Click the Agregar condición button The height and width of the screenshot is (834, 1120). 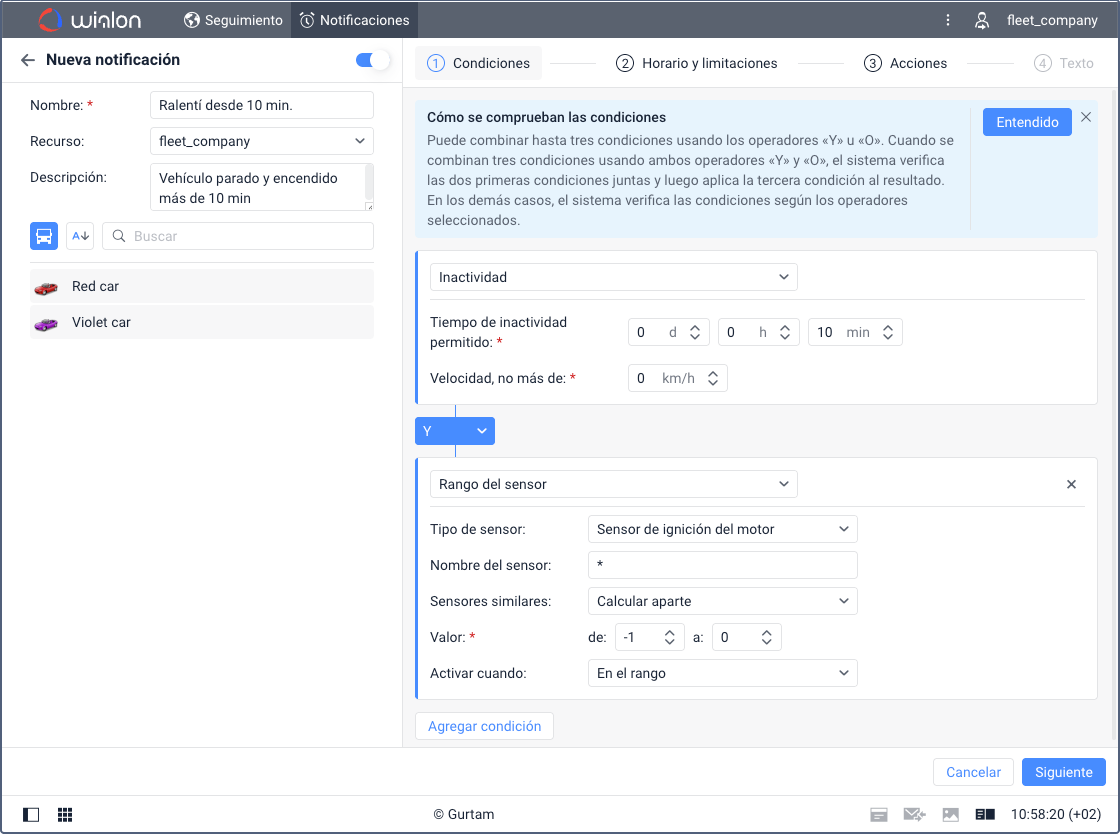[x=484, y=726]
